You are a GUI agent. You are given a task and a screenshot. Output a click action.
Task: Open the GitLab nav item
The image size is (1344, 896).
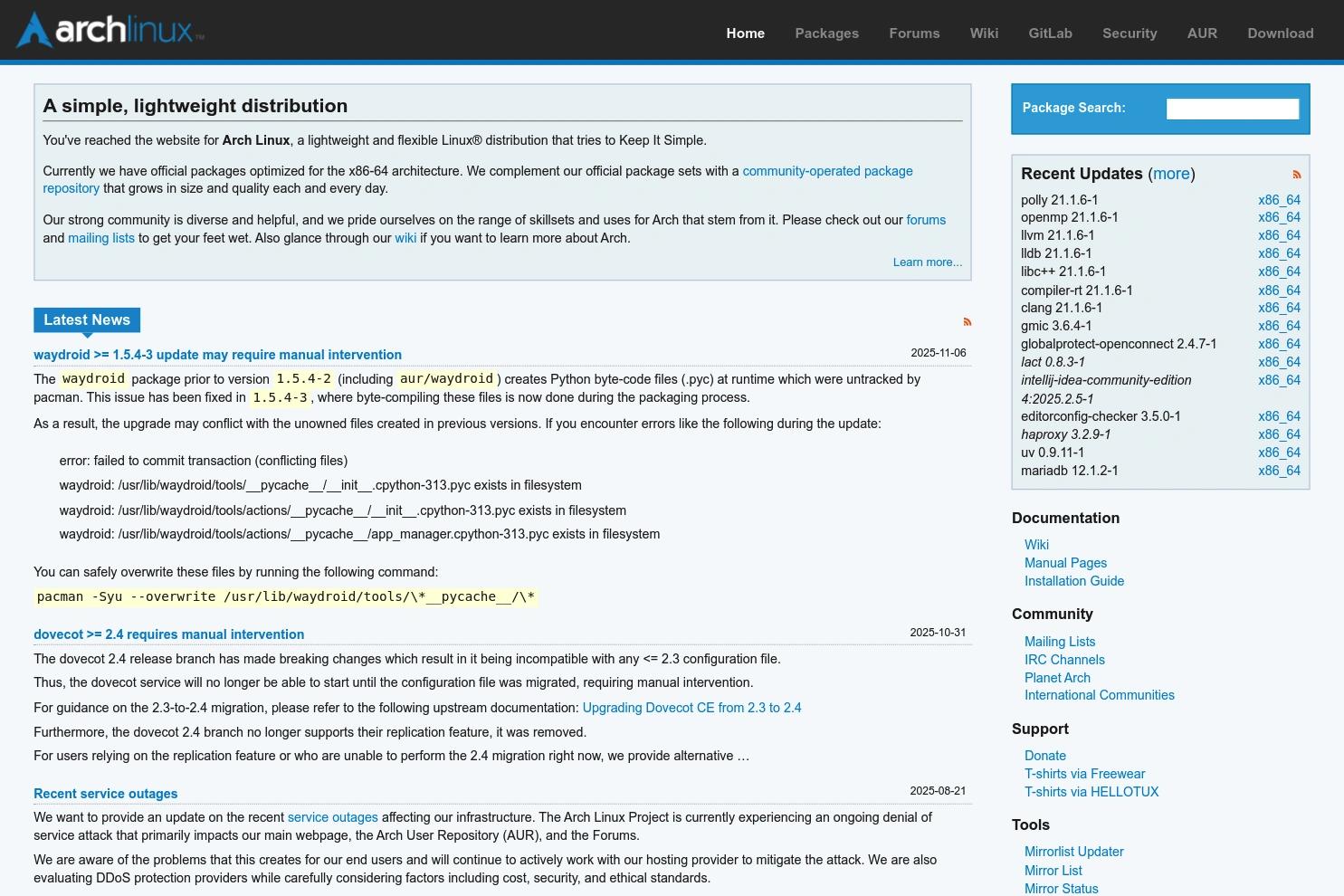click(1050, 33)
